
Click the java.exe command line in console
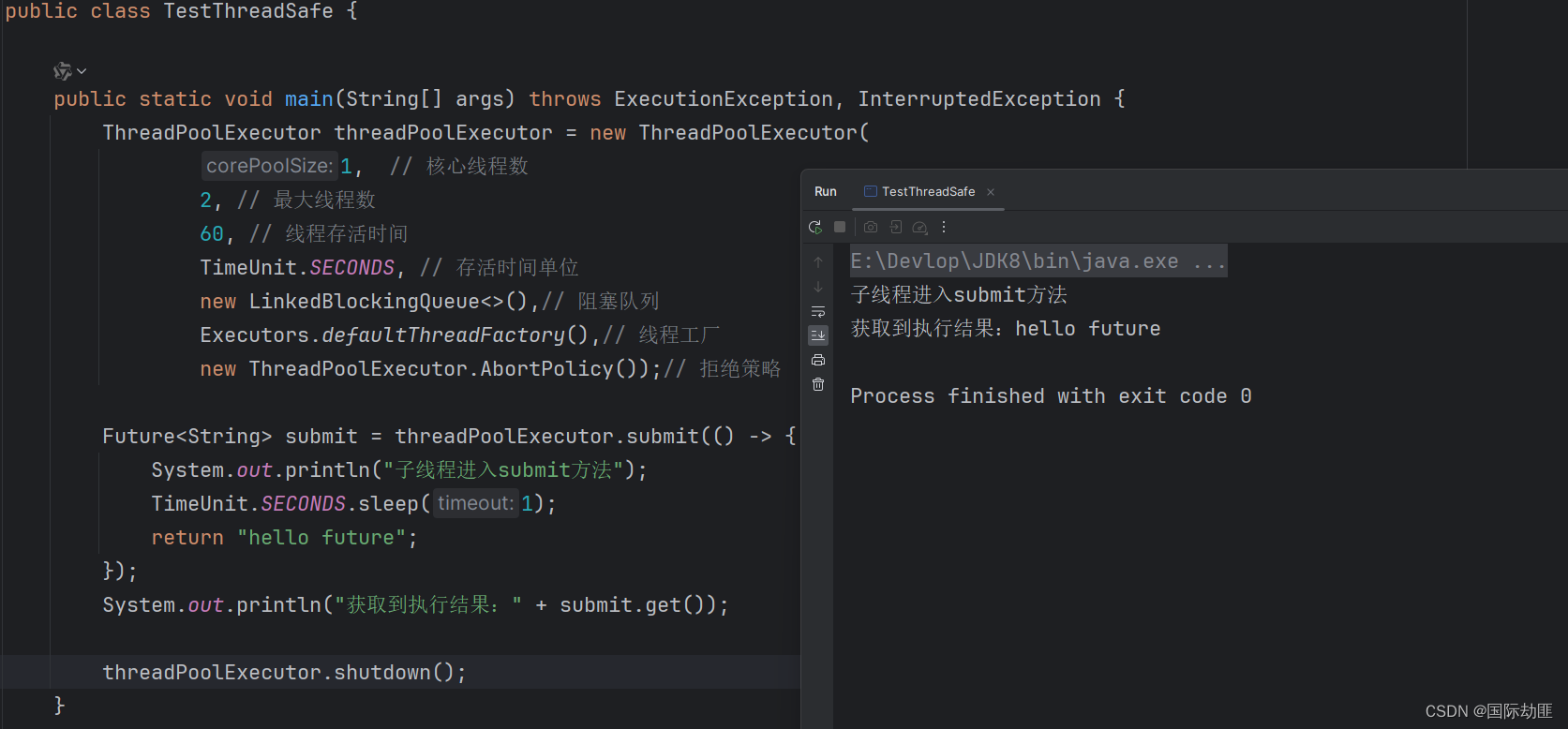[x=1038, y=261]
